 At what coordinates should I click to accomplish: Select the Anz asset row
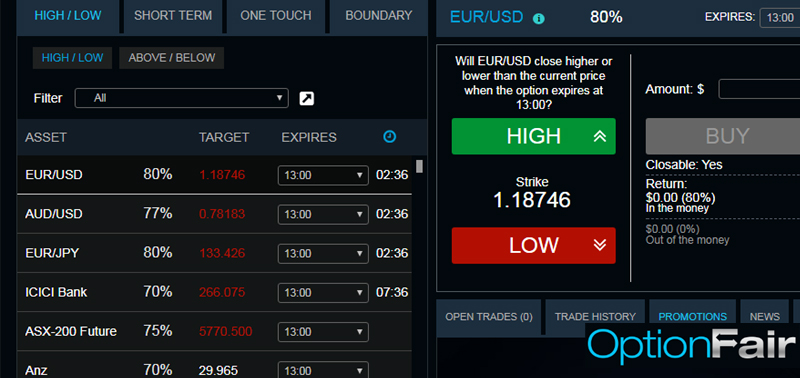[x=214, y=365]
